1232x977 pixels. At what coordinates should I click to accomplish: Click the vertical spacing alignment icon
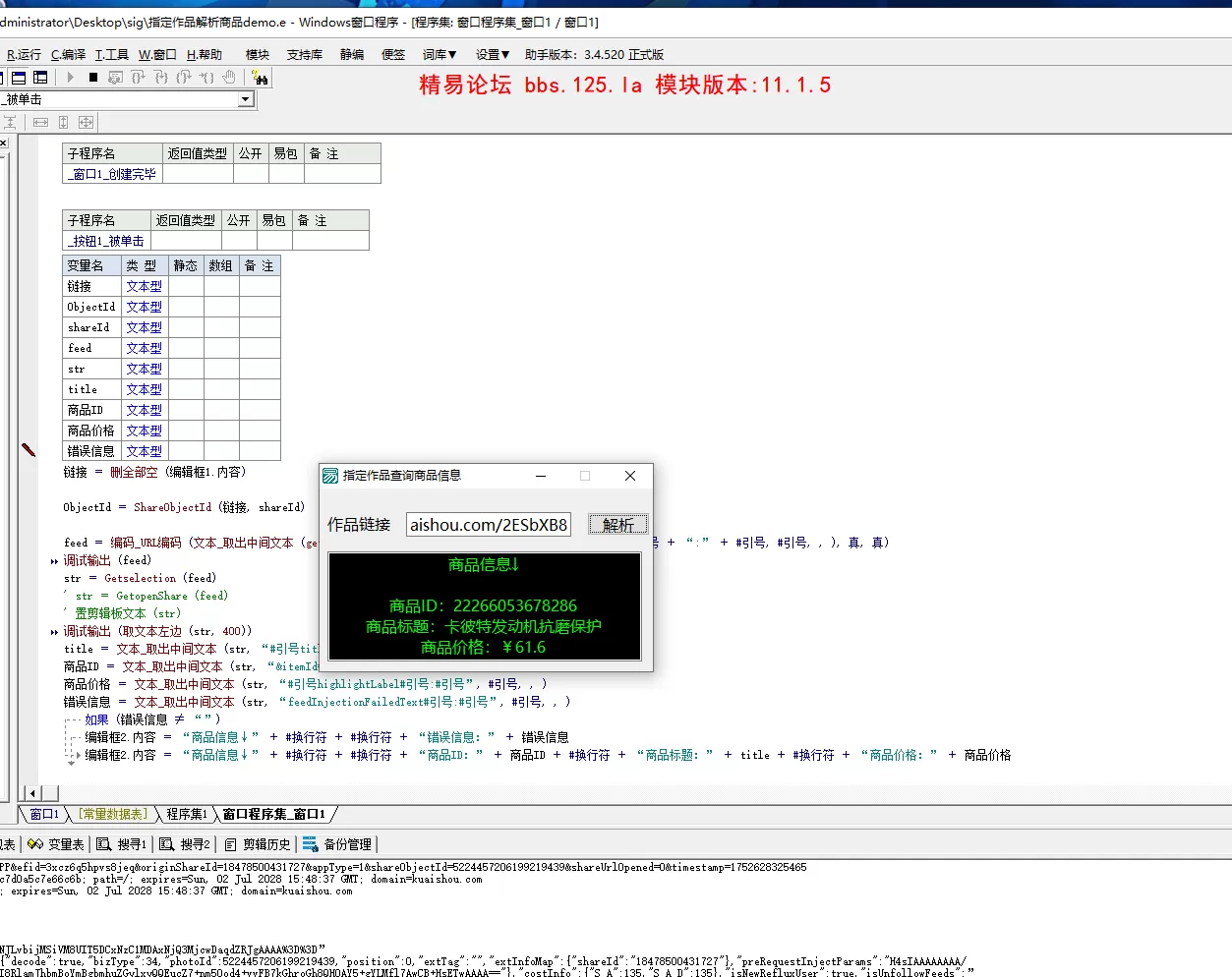[10, 122]
